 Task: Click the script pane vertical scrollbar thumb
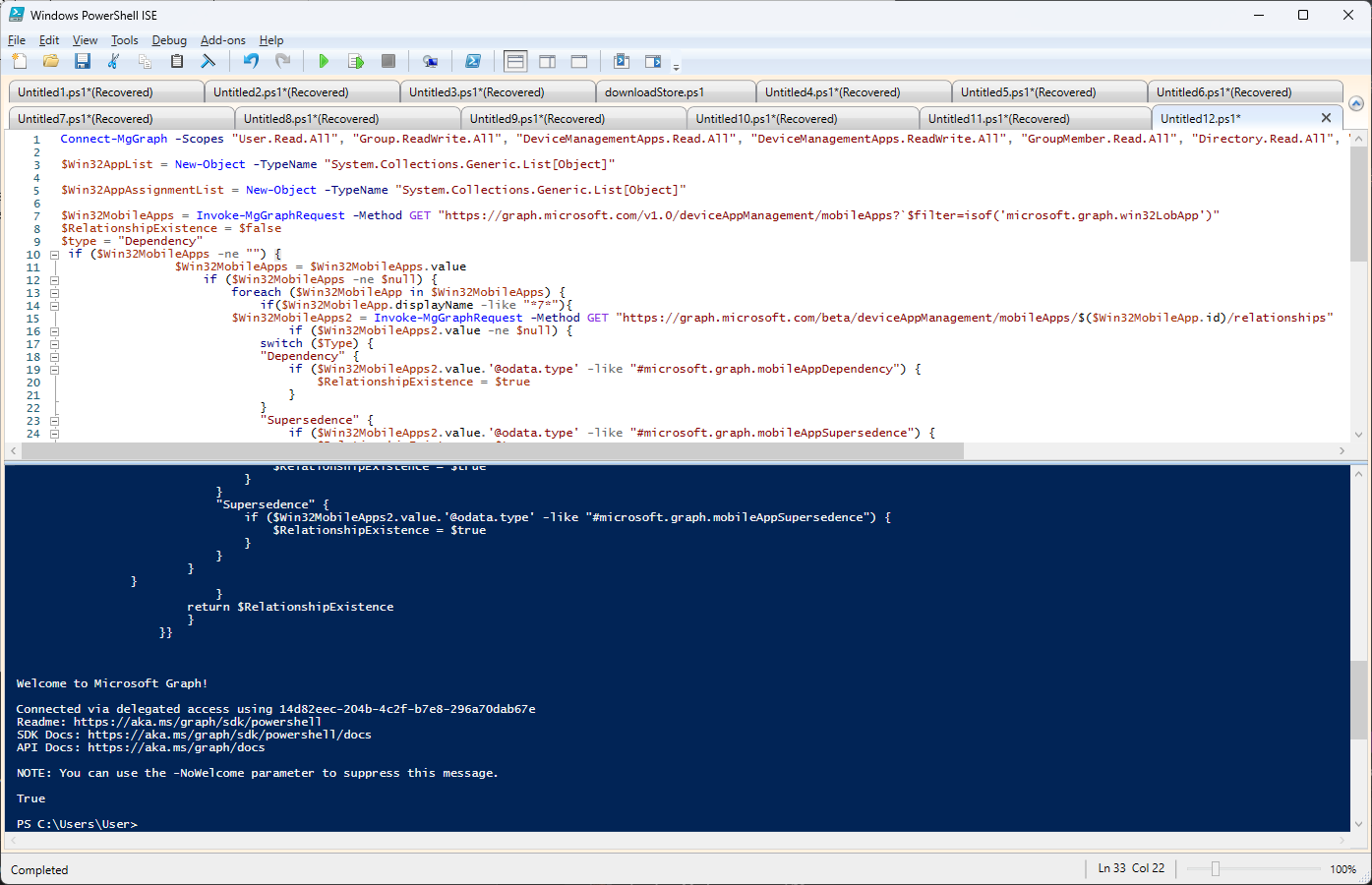[x=1358, y=204]
